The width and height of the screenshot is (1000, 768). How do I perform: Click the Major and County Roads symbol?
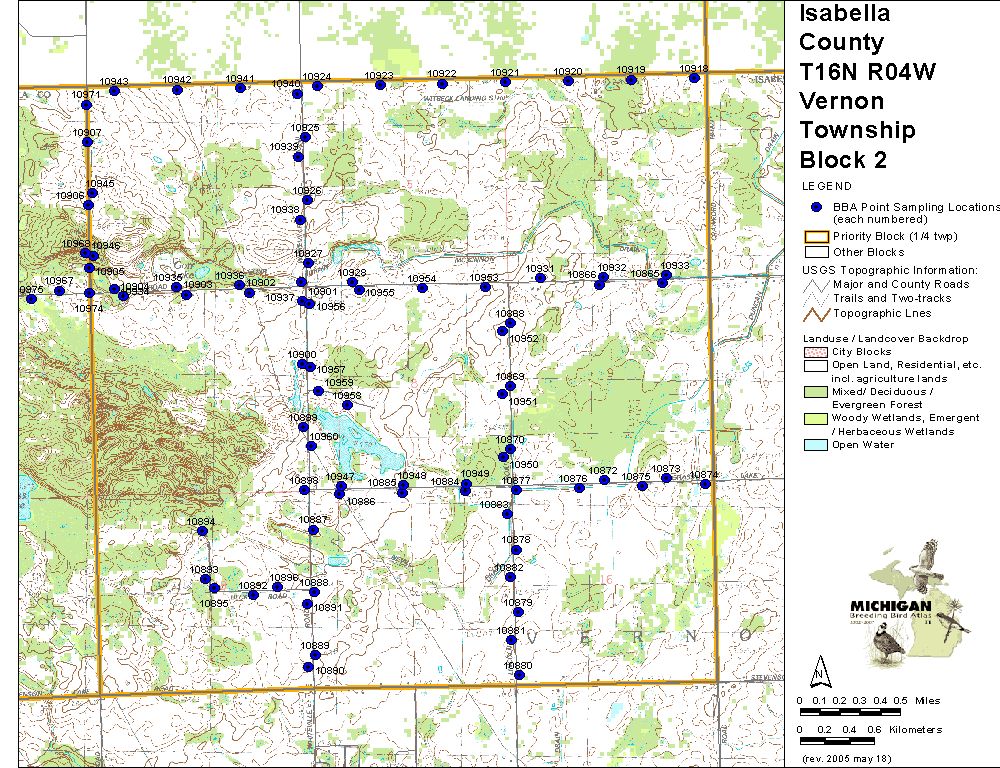pyautogui.click(x=816, y=284)
